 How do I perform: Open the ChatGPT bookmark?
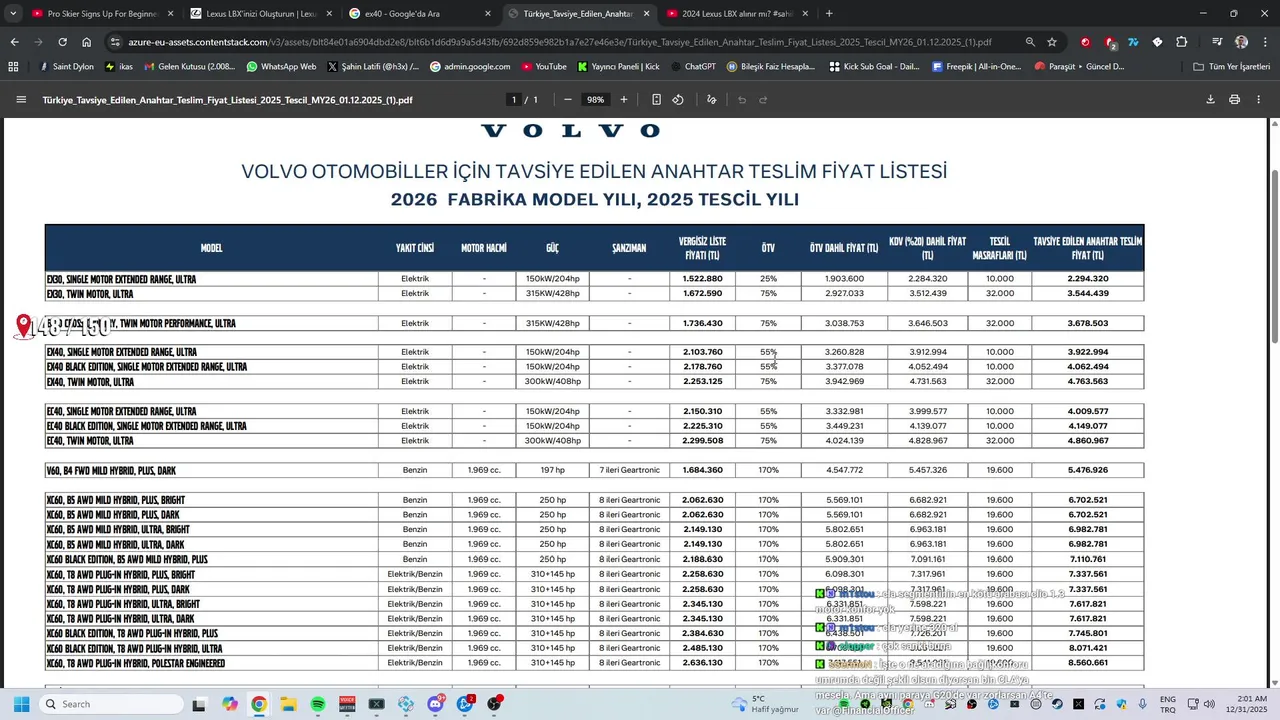tap(691, 66)
